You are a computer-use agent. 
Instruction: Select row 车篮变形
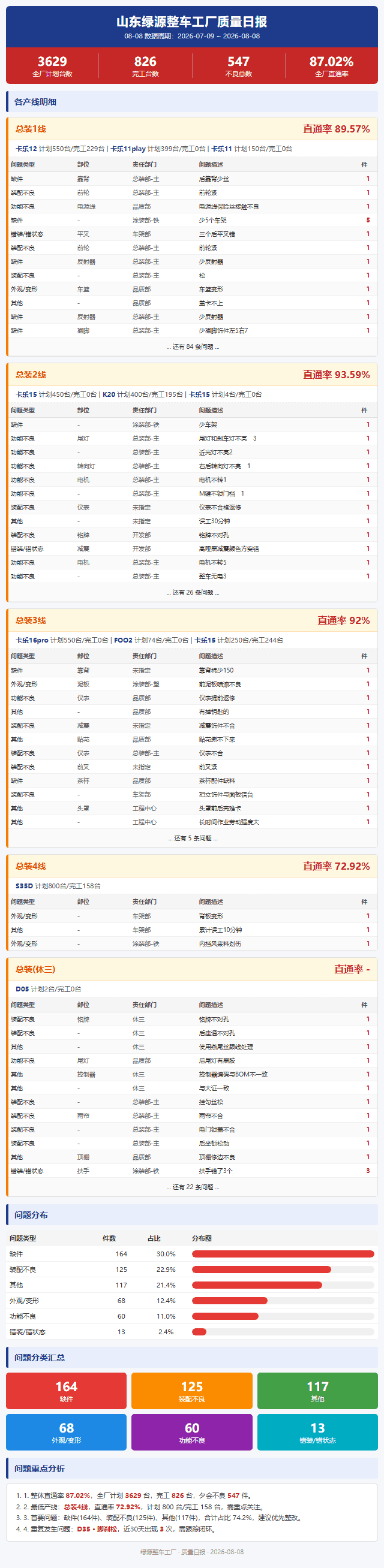tap(192, 289)
